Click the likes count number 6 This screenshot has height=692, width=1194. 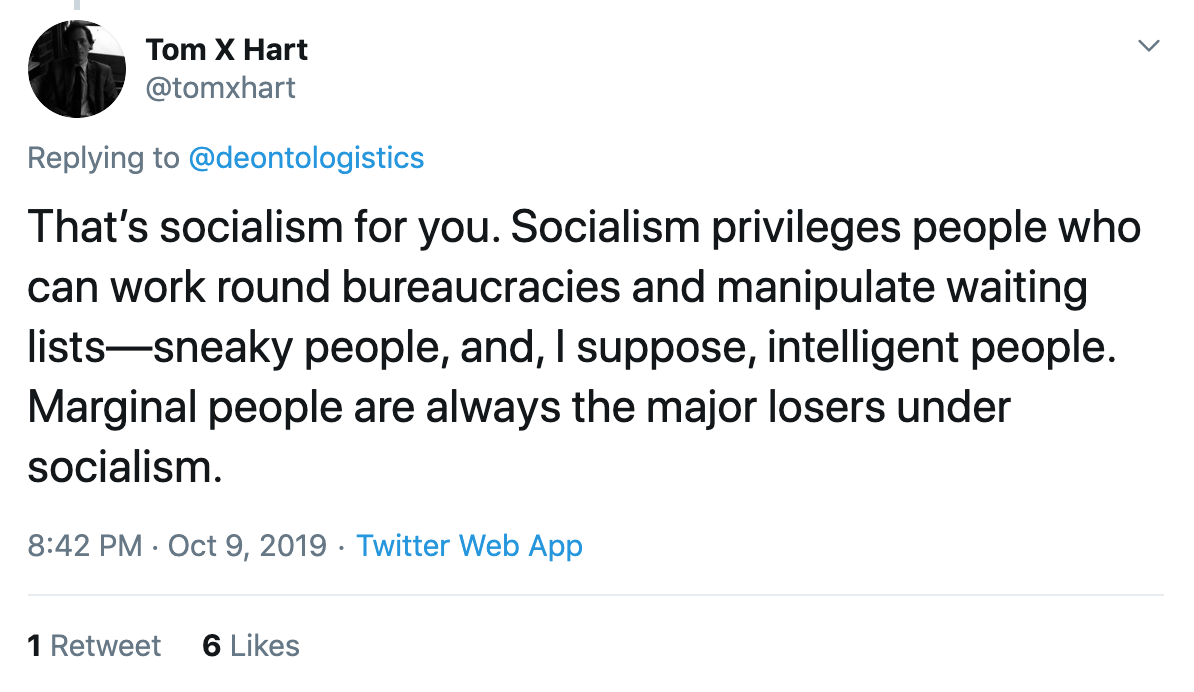[x=211, y=646]
